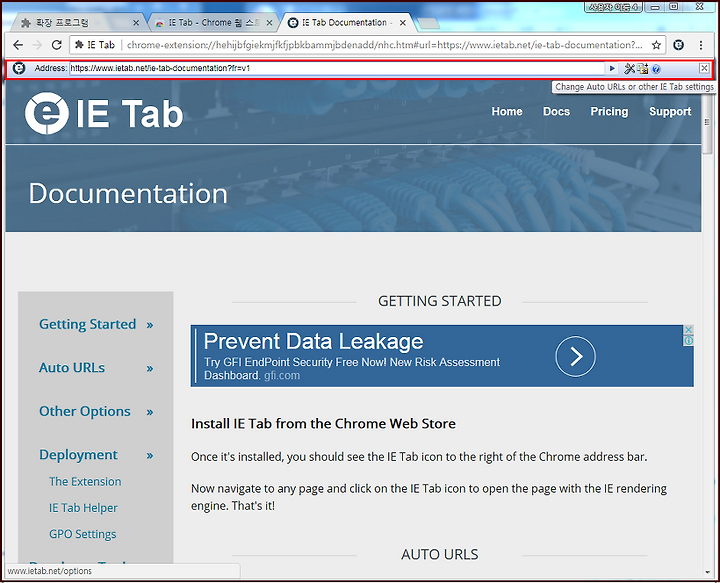The height and width of the screenshot is (583, 720).
Task: Switch to the 확장 프로그램 tab
Action: tap(76, 22)
